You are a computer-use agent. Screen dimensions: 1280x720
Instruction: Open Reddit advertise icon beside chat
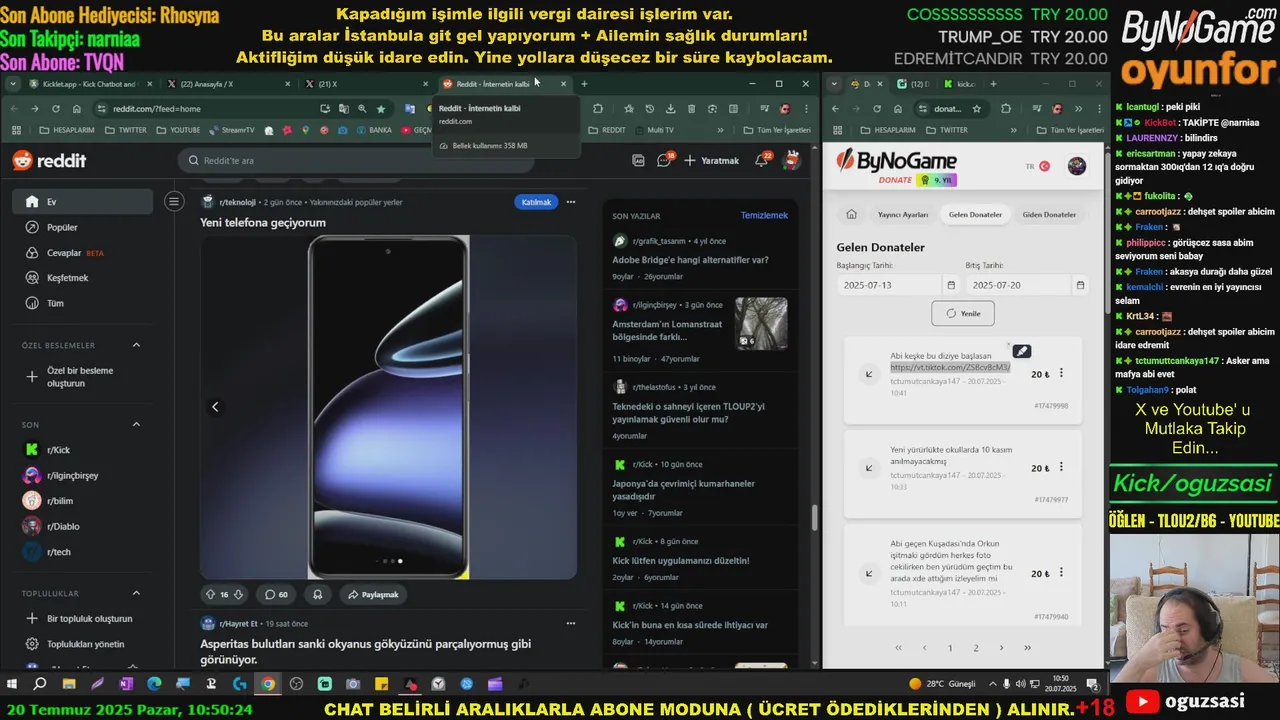pyautogui.click(x=638, y=160)
